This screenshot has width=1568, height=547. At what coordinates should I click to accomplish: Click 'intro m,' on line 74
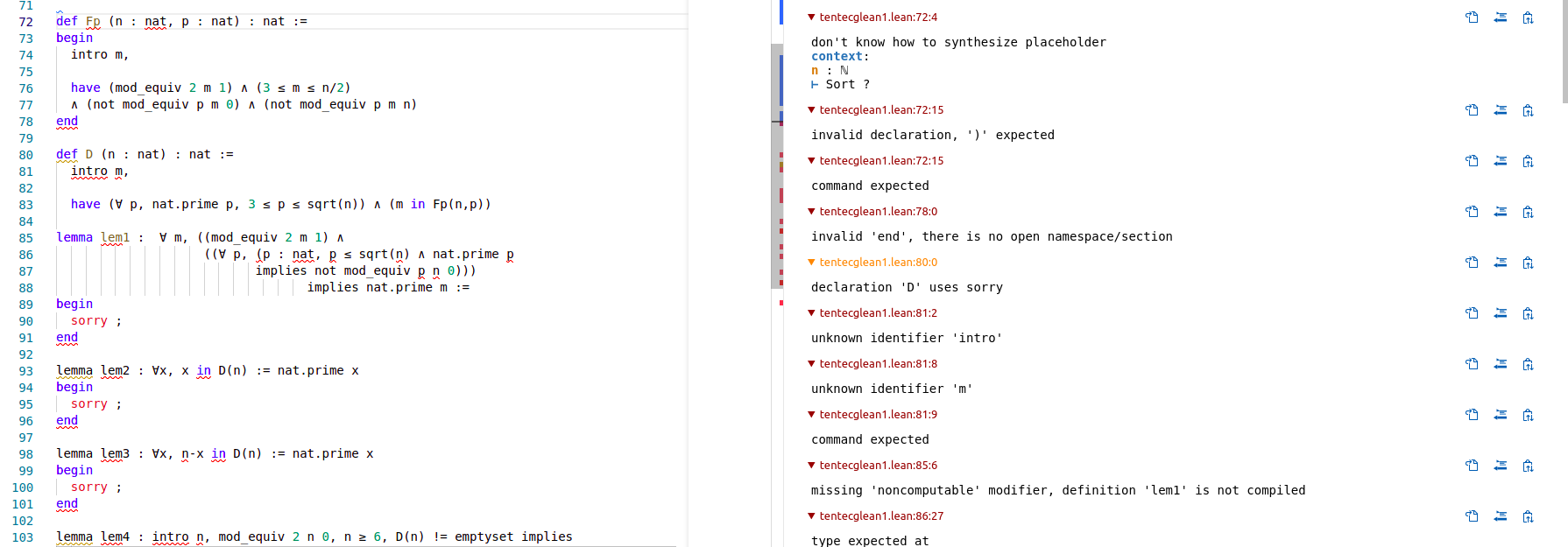[100, 54]
